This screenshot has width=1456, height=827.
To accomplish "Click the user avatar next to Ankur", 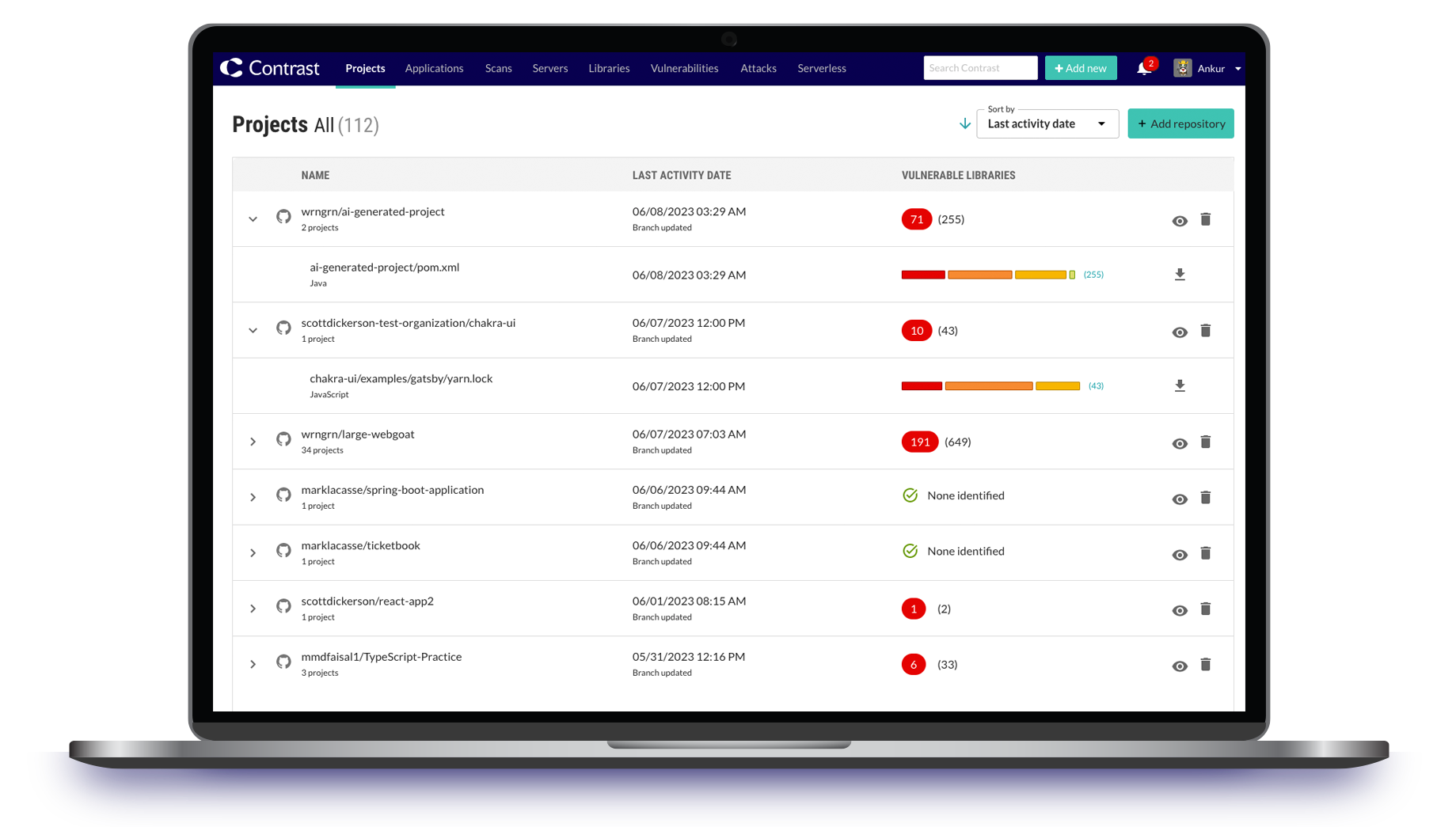I will coord(1182,68).
